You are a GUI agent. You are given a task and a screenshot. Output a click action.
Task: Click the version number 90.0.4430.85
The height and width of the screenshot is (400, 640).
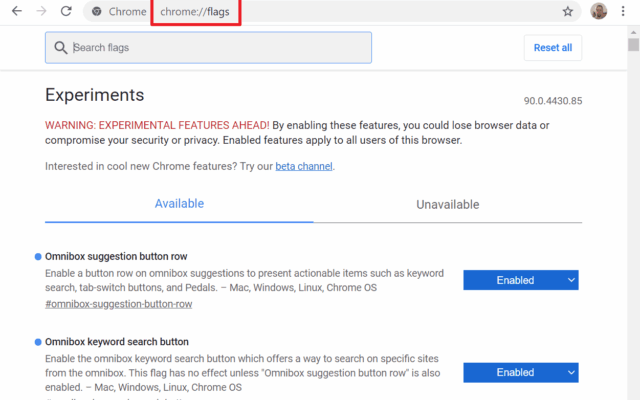[x=553, y=101]
